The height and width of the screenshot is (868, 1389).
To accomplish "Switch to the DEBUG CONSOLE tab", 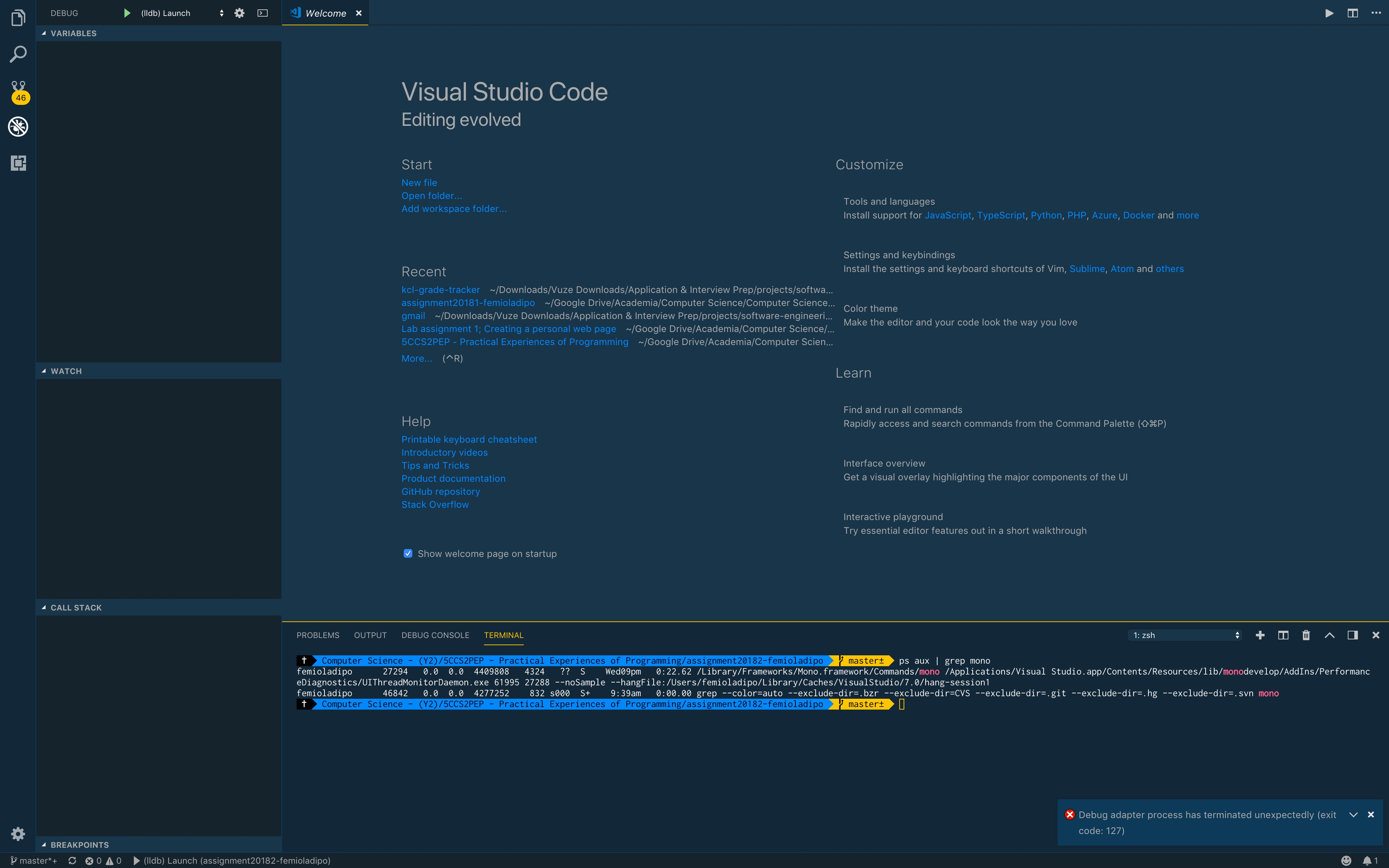I will [435, 635].
